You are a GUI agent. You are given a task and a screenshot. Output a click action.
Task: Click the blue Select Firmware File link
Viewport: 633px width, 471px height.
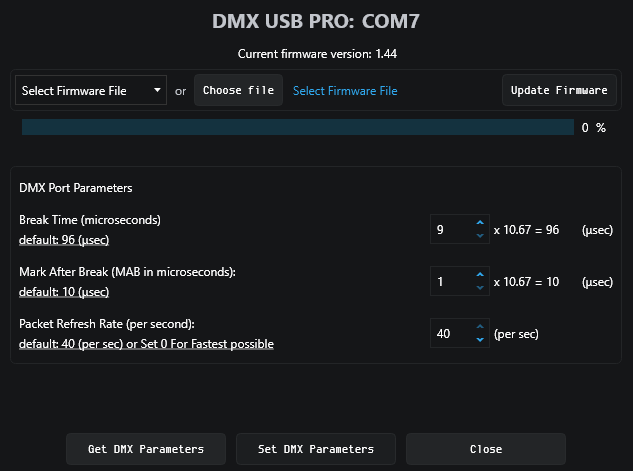coord(345,91)
